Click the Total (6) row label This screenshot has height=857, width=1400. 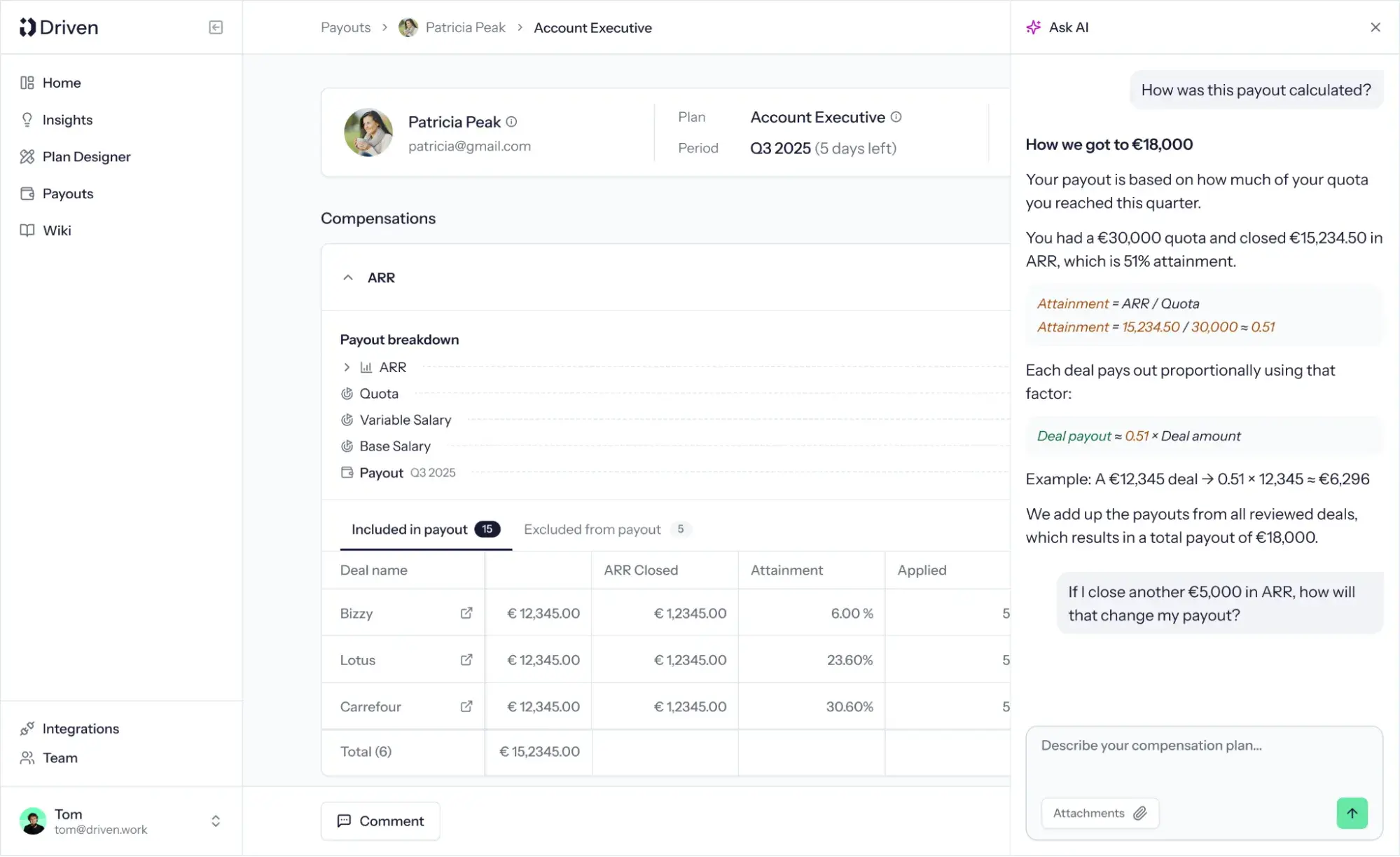pyautogui.click(x=366, y=752)
